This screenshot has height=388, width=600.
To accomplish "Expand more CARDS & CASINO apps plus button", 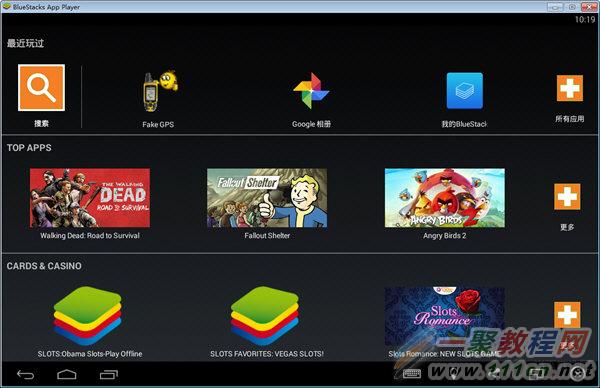I will point(567,315).
